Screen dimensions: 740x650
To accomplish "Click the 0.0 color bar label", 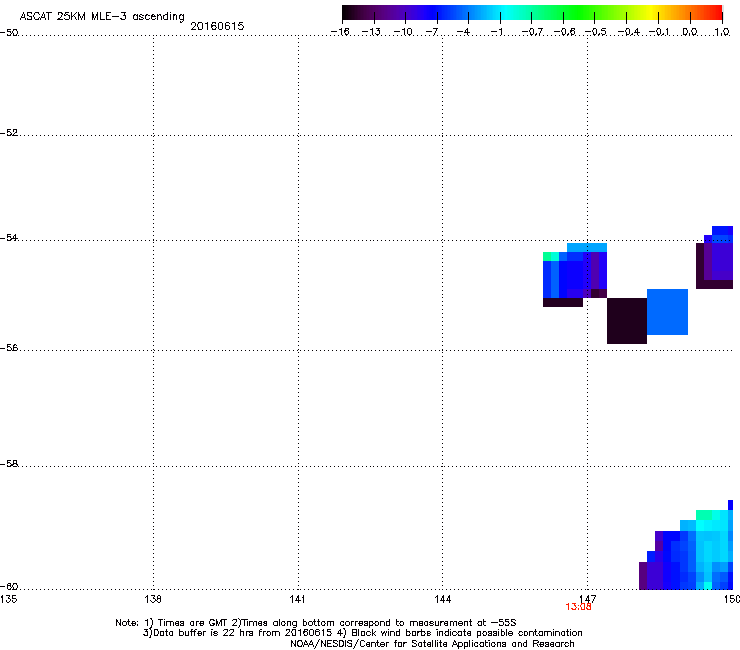I will pos(690,32).
